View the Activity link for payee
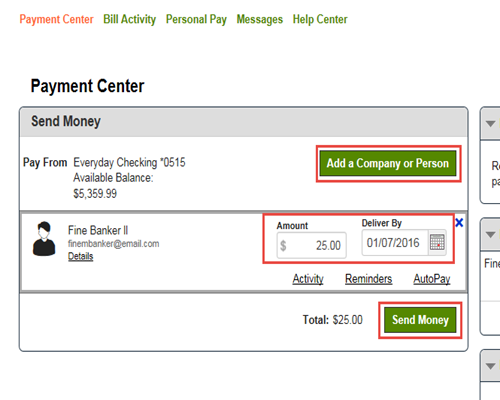 pyautogui.click(x=308, y=279)
